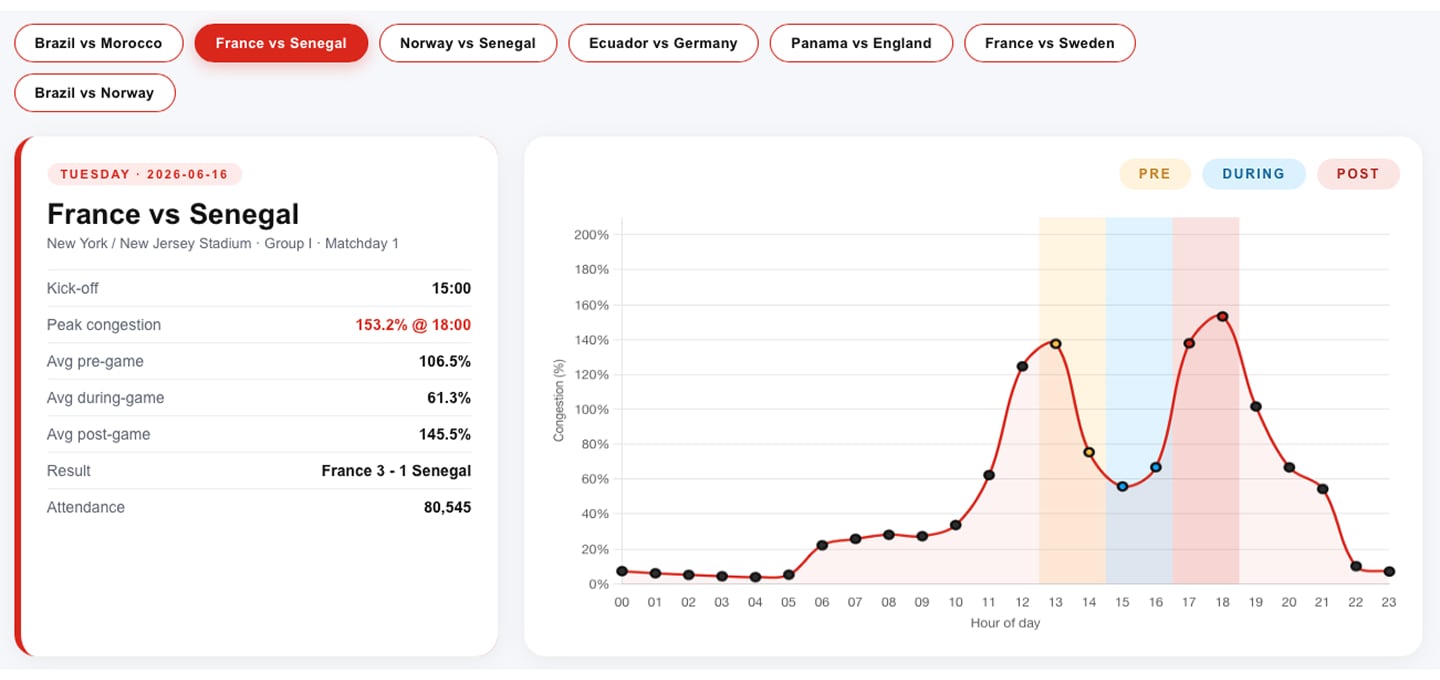The image size is (1440, 680).
Task: Click peak congestion value 153.2% @ 18:00
Action: [413, 325]
